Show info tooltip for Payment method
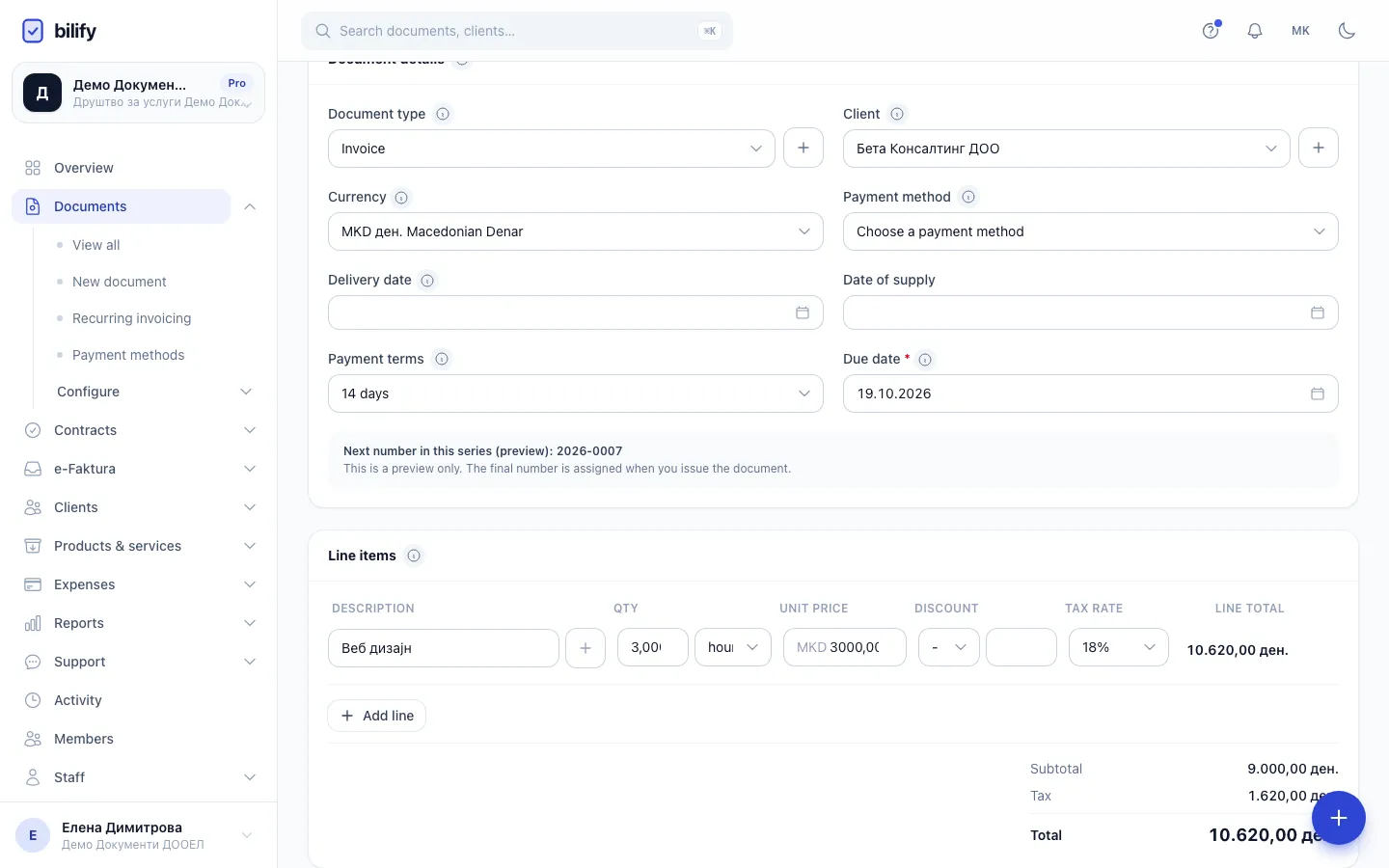Image resolution: width=1389 pixels, height=868 pixels. point(968,197)
